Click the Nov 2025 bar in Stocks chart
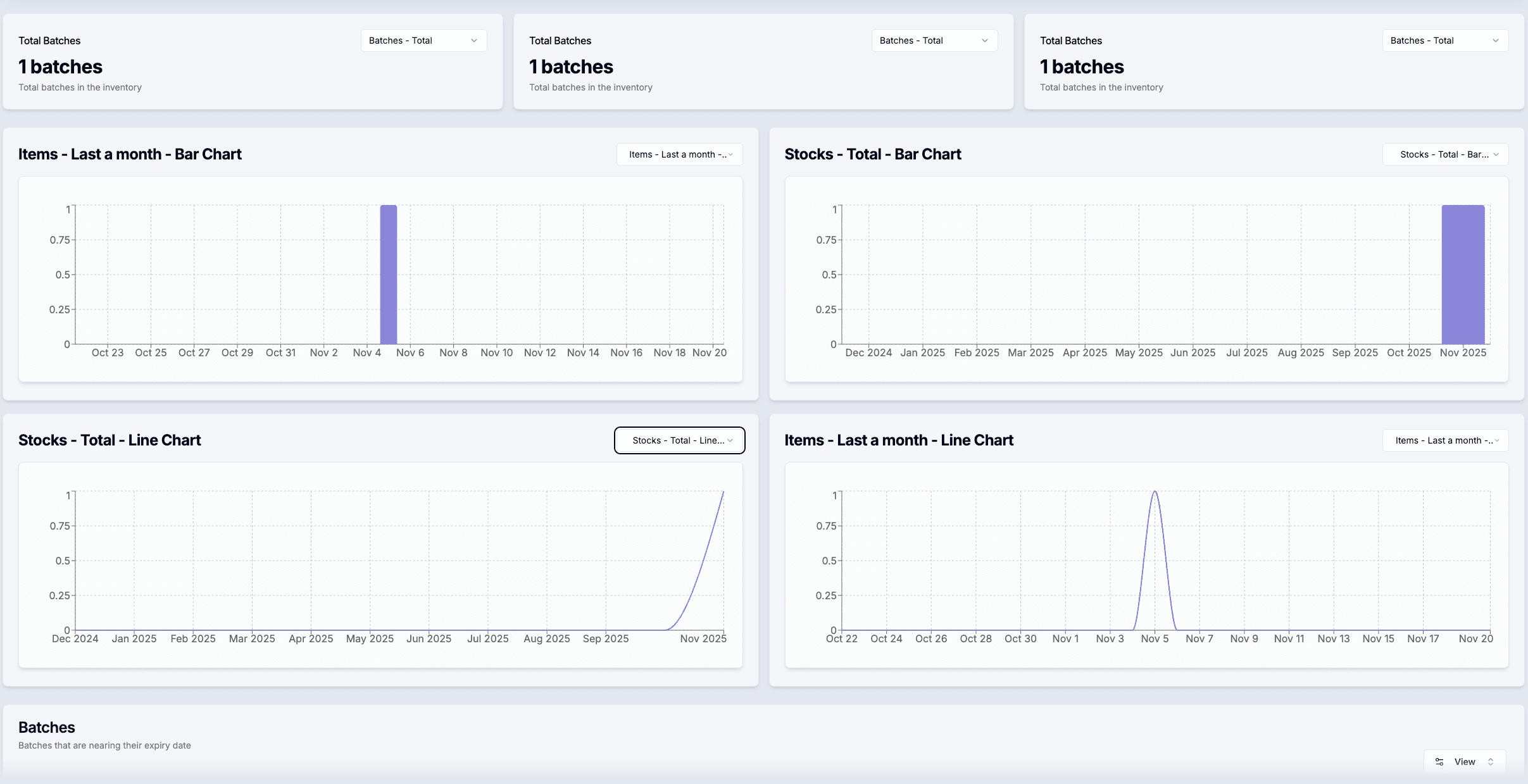 1463,275
